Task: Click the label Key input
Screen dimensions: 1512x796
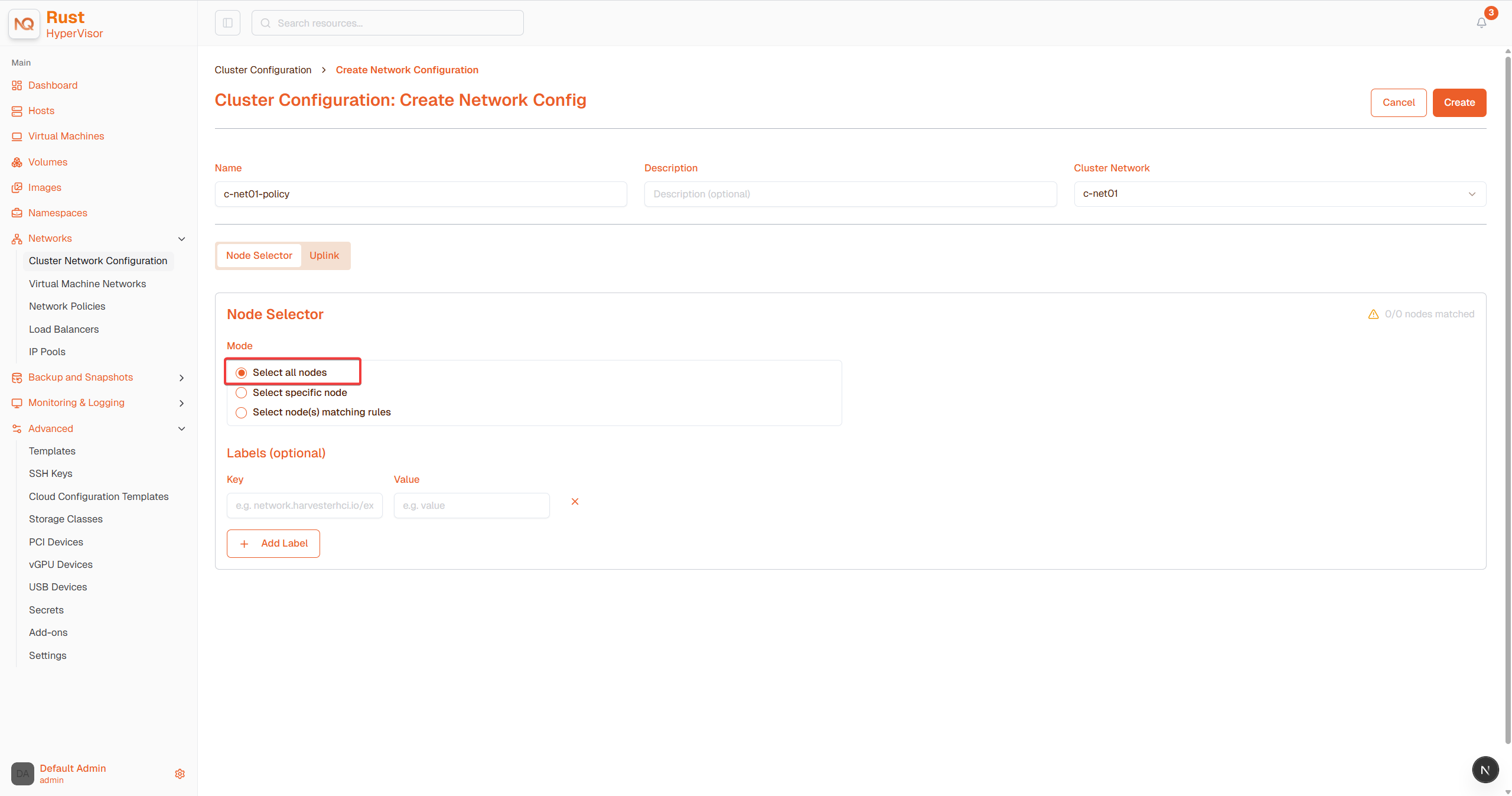Action: [x=305, y=506]
